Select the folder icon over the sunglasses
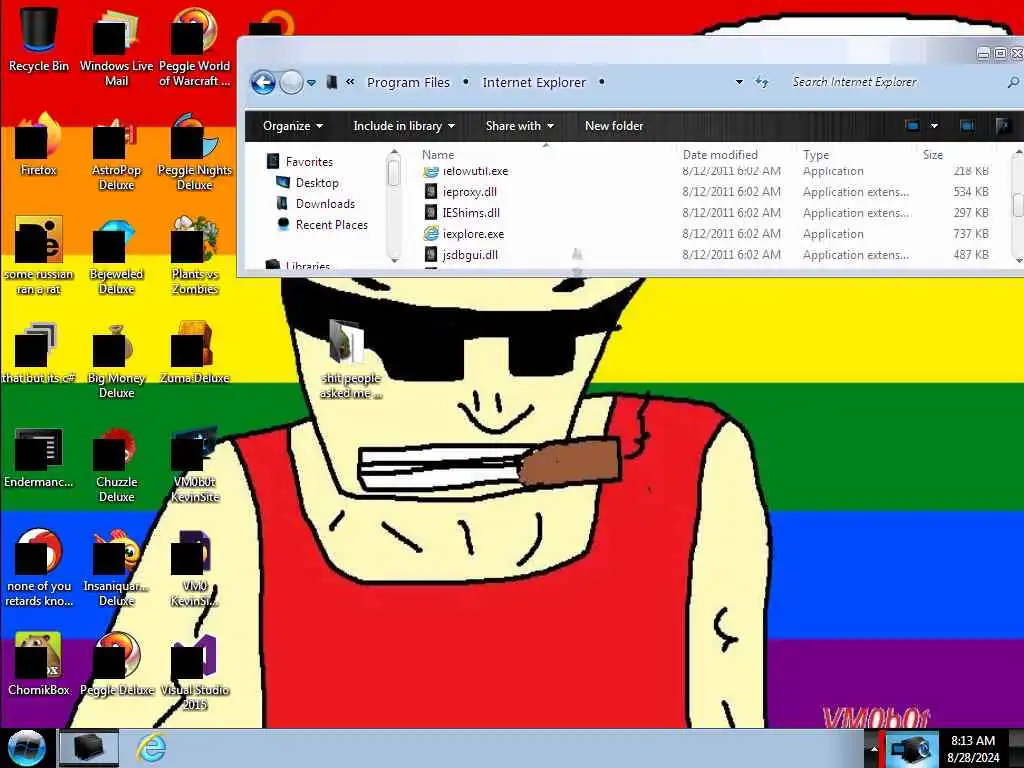This screenshot has height=768, width=1024. [x=349, y=358]
